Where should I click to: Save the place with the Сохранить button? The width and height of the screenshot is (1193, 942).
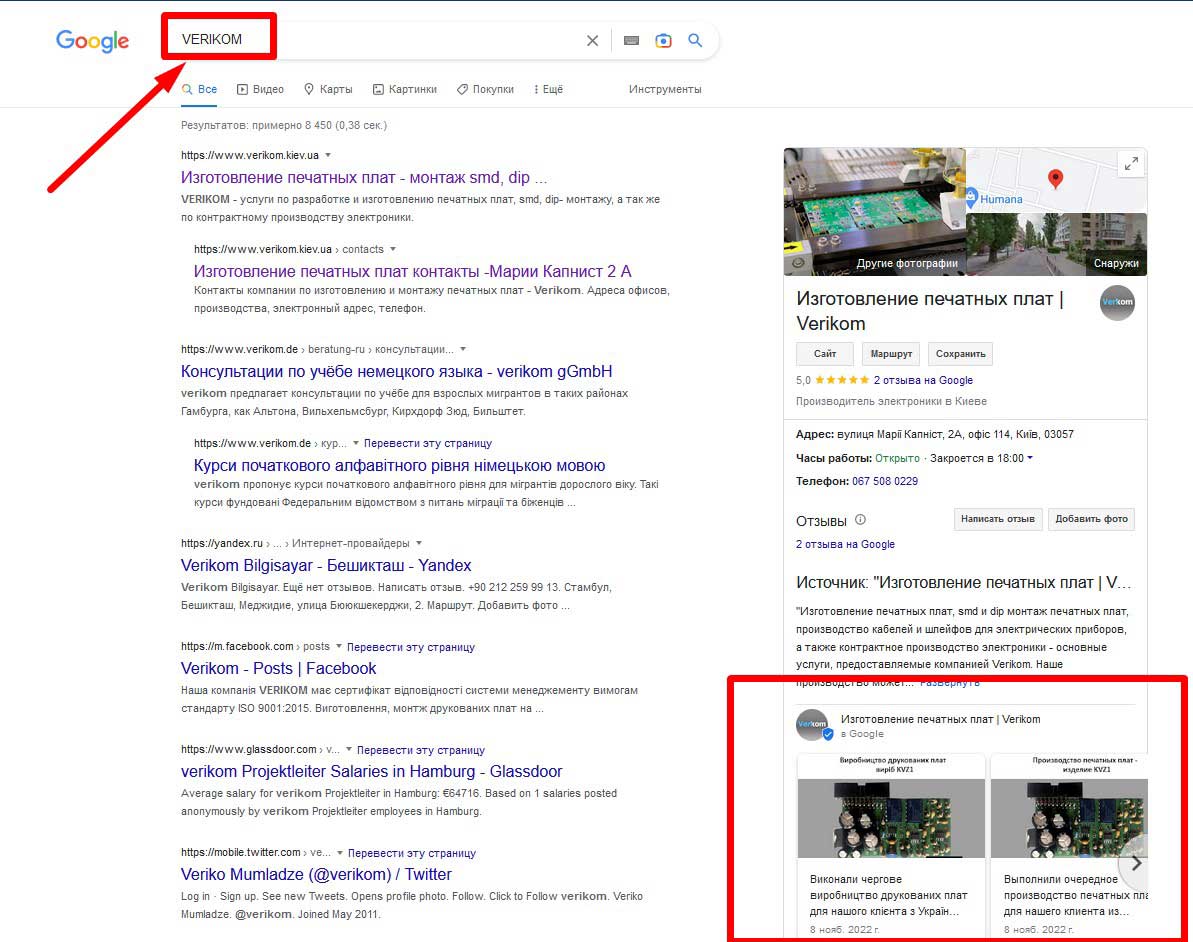[x=960, y=354]
